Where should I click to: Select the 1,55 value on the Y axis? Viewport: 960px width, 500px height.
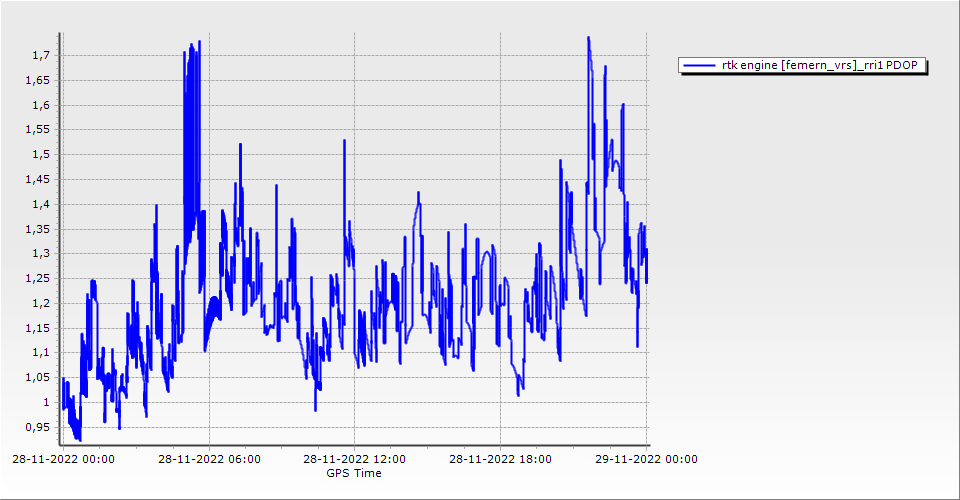click(x=37, y=130)
